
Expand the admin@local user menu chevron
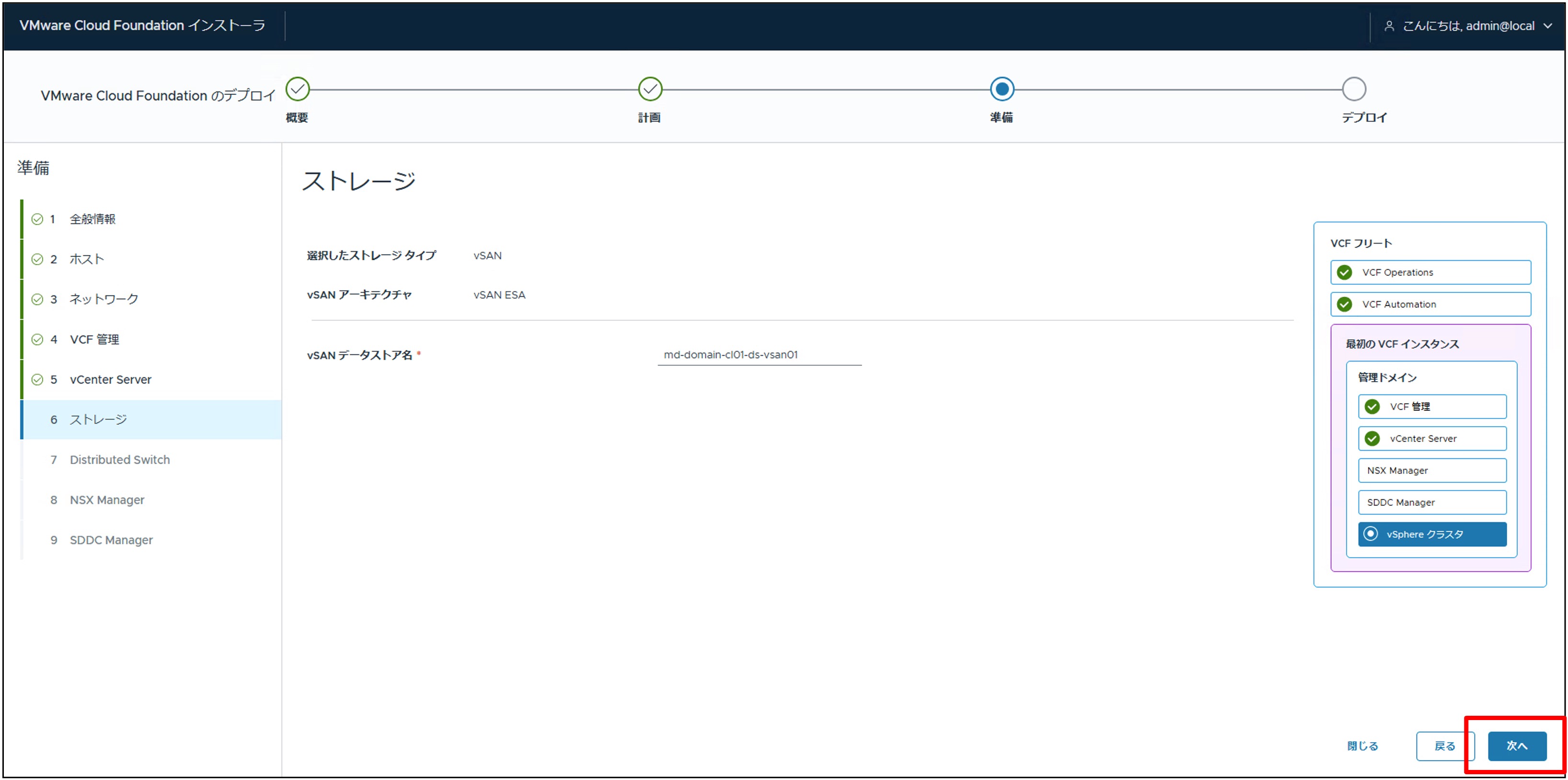tap(1548, 26)
